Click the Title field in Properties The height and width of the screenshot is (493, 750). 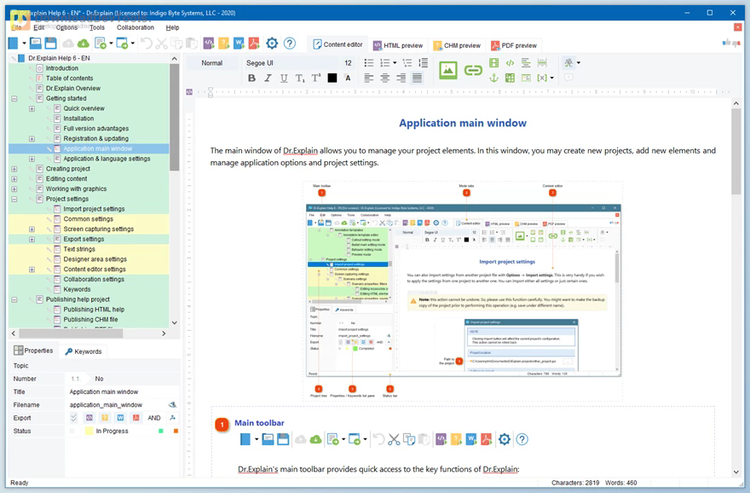tap(122, 392)
